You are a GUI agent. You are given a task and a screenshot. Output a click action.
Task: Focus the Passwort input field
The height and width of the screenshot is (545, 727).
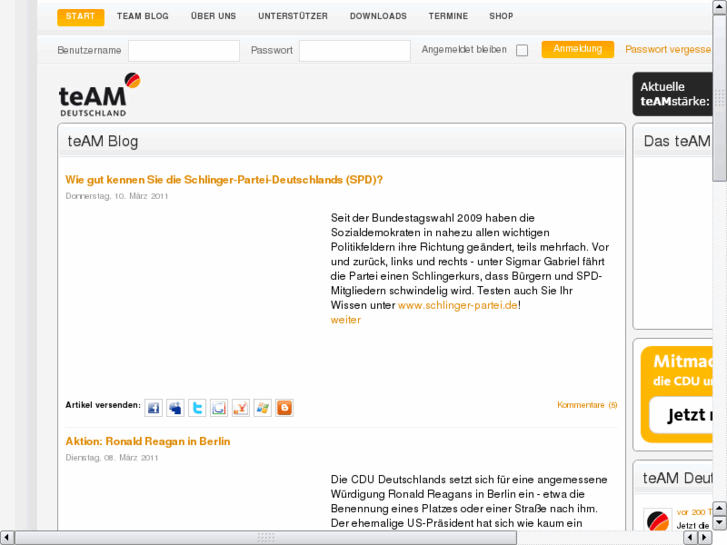click(355, 51)
